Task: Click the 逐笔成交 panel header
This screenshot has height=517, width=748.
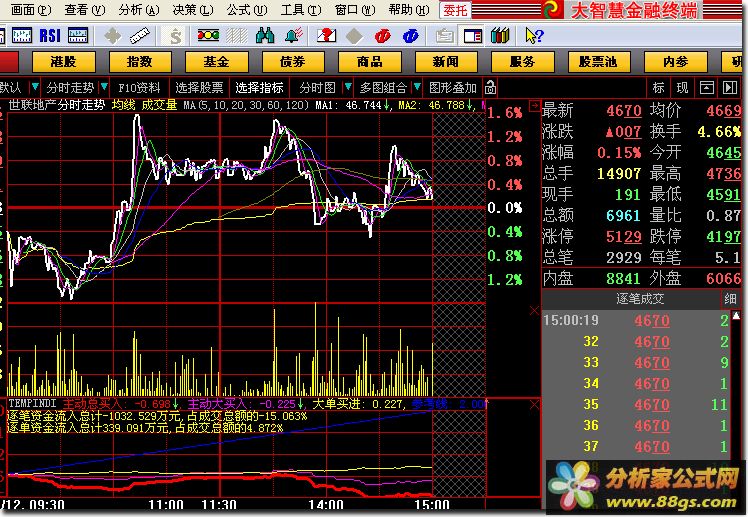Action: (x=640, y=299)
